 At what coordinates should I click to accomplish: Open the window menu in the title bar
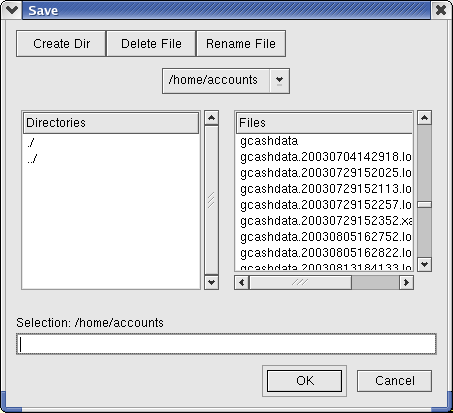tap(12, 10)
